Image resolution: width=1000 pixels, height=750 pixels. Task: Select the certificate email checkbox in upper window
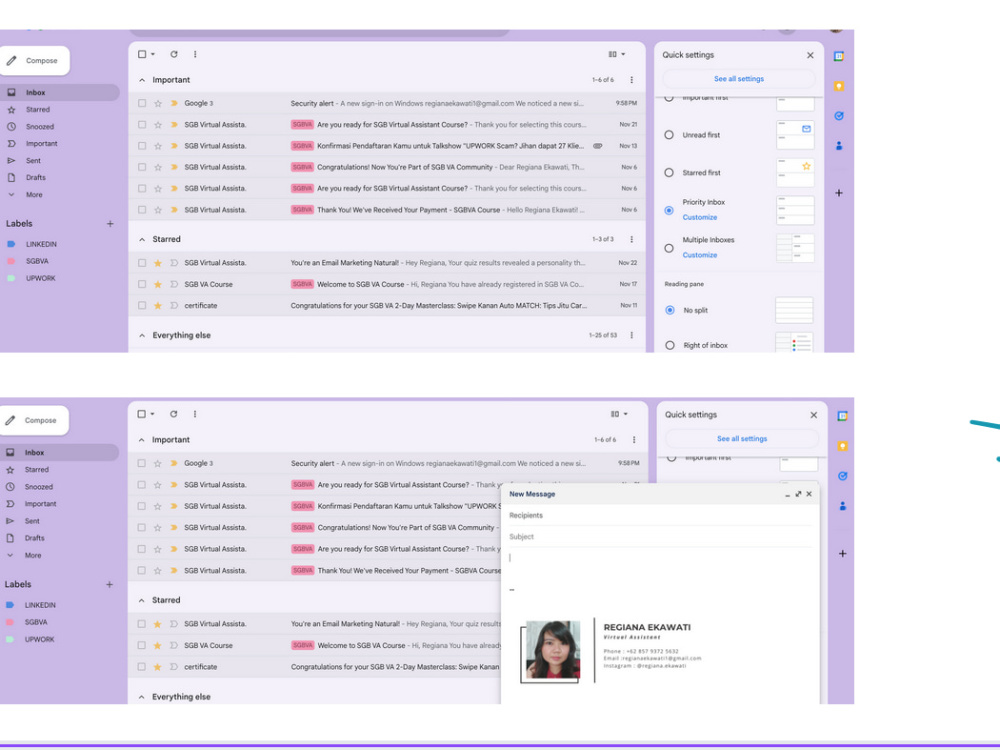(x=142, y=305)
